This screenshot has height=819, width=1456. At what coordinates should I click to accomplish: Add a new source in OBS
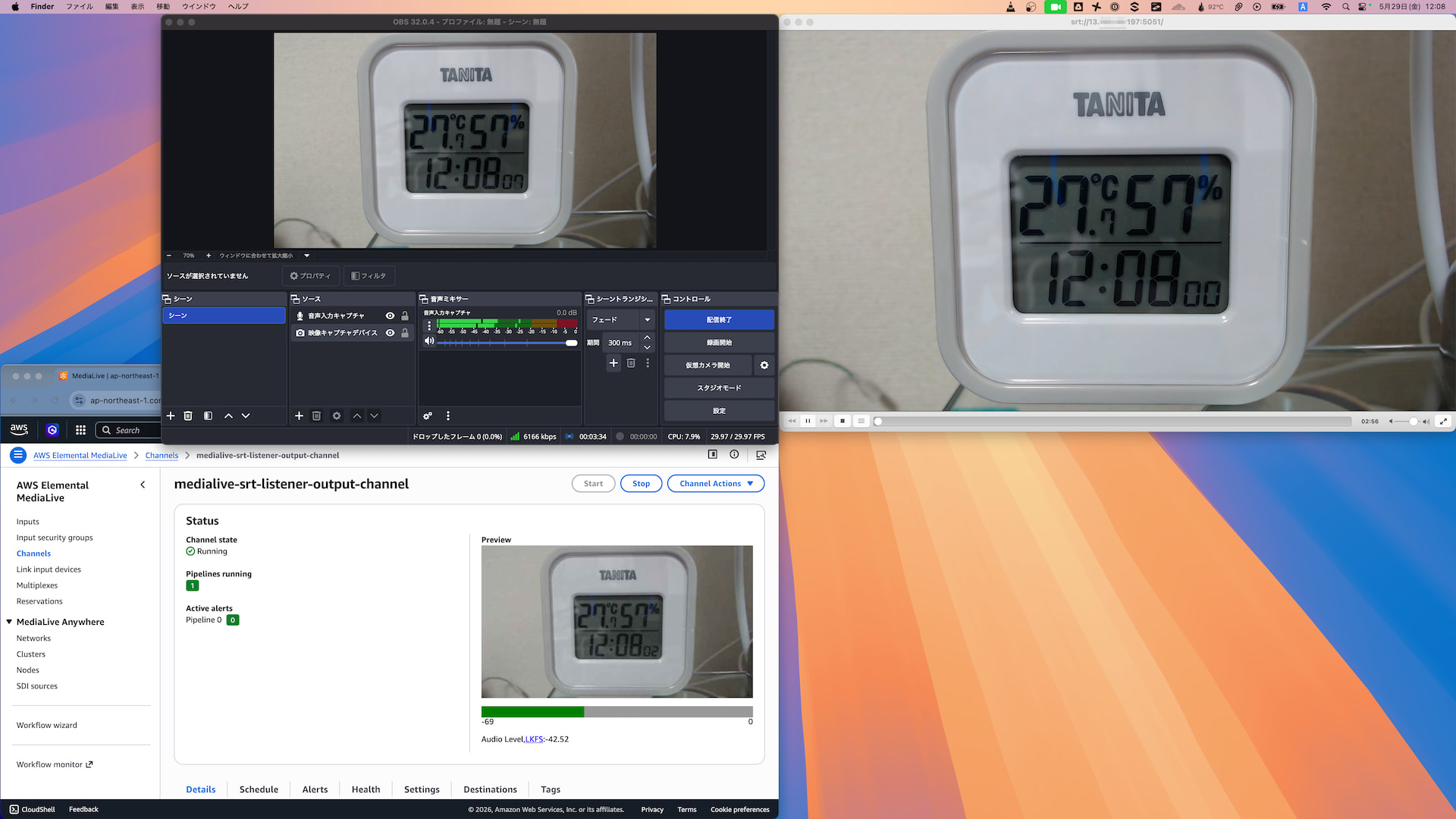[299, 416]
